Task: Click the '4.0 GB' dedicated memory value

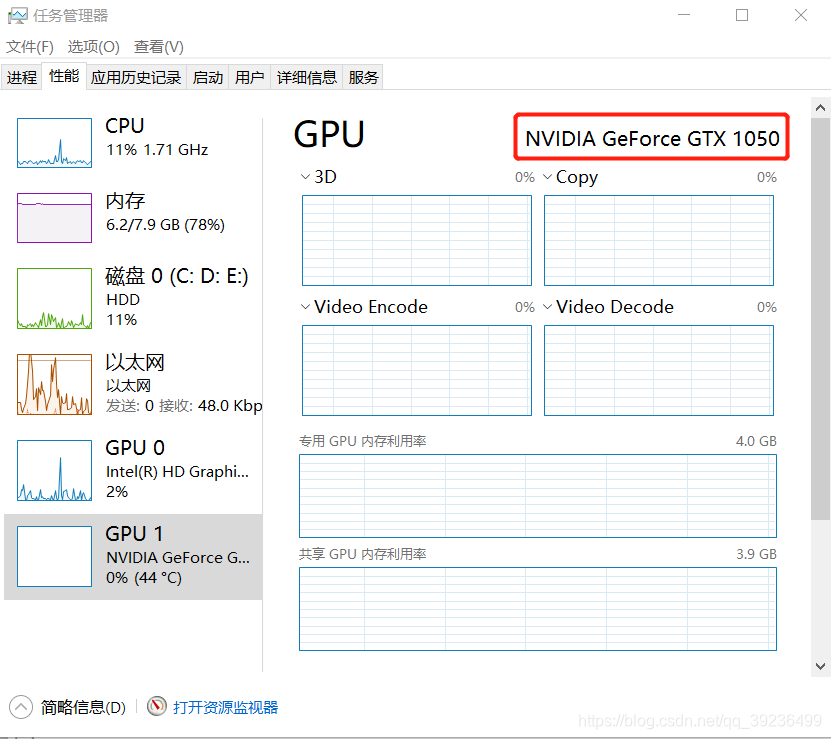Action: 756,441
